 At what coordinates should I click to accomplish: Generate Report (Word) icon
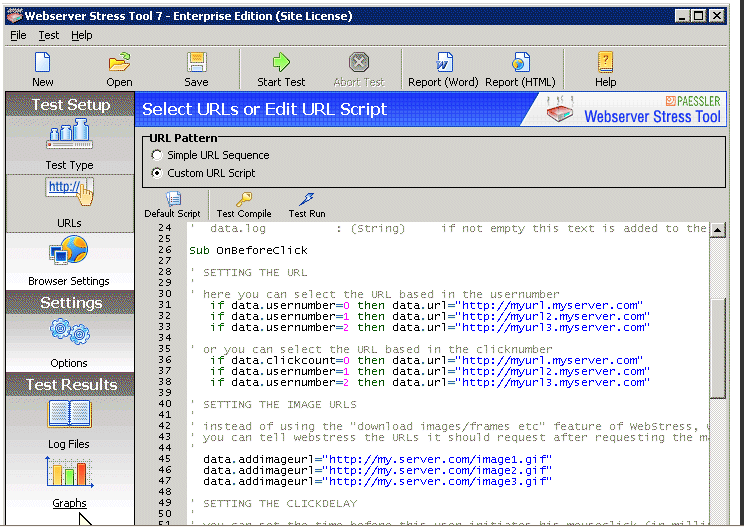coord(444,62)
